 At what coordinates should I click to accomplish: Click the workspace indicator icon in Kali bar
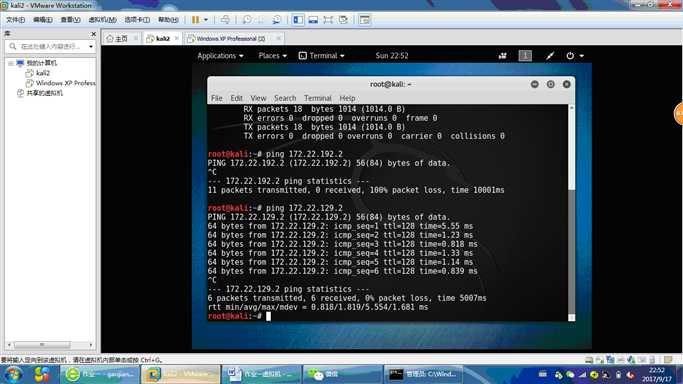525,56
